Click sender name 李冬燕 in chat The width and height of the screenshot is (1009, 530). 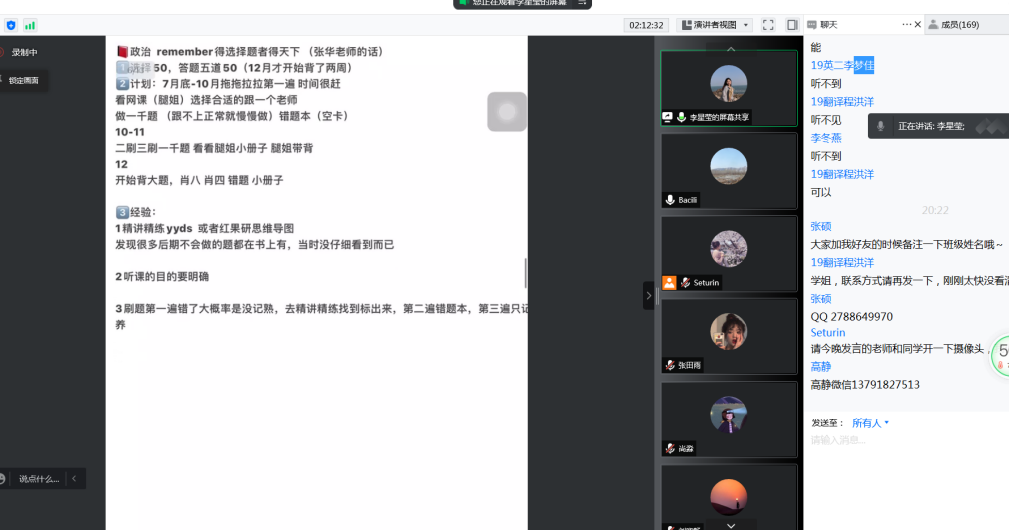826,138
